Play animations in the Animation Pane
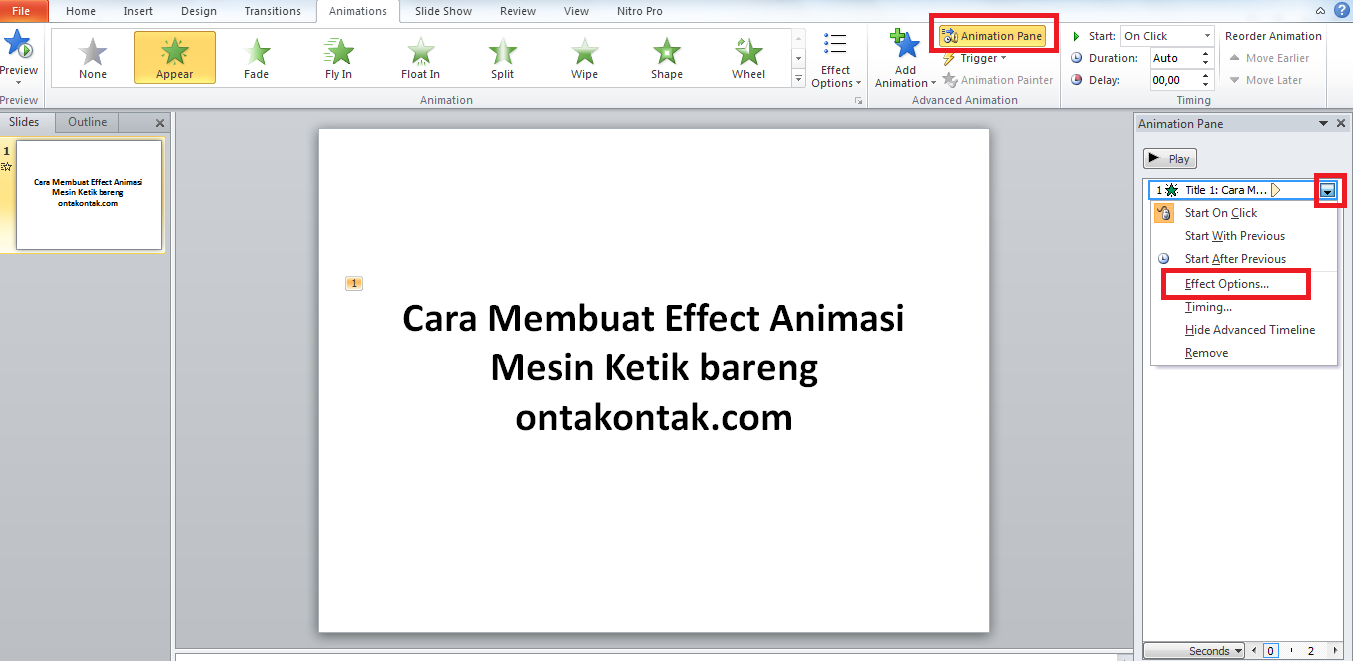This screenshot has height=661, width=1353. point(1170,159)
